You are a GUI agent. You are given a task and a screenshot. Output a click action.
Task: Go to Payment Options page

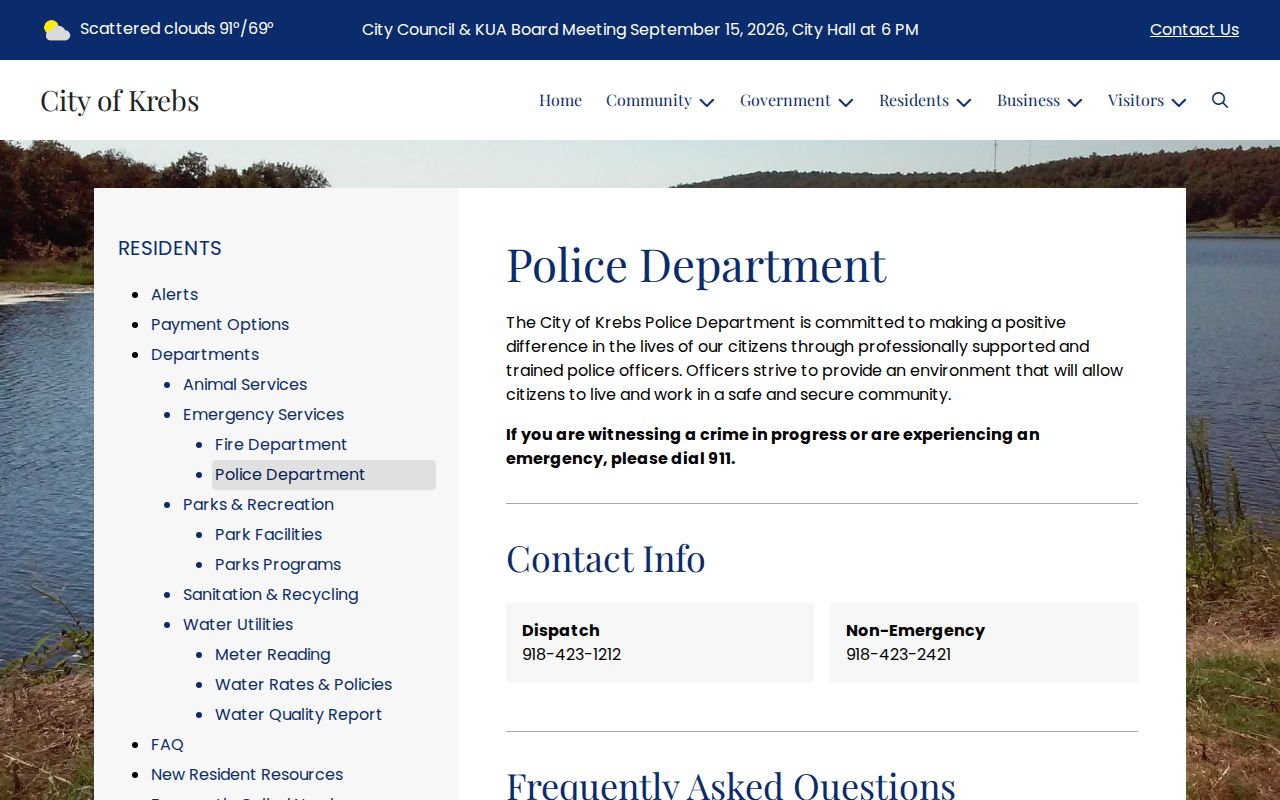click(x=220, y=324)
